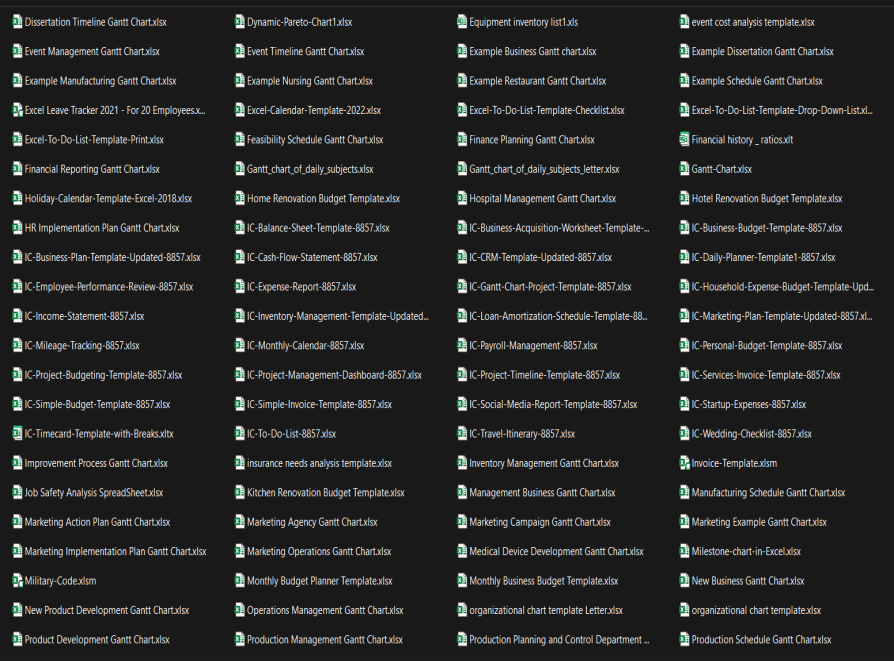
Task: Select the IC-Wedding-Checklist-8857.xlsx file name
Action: [x=751, y=434]
